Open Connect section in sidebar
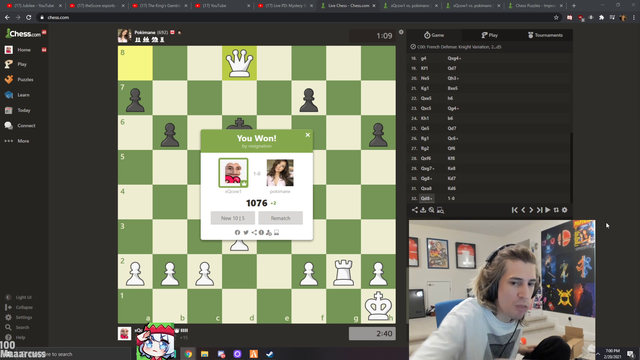This screenshot has width=640, height=360. click(x=26, y=126)
